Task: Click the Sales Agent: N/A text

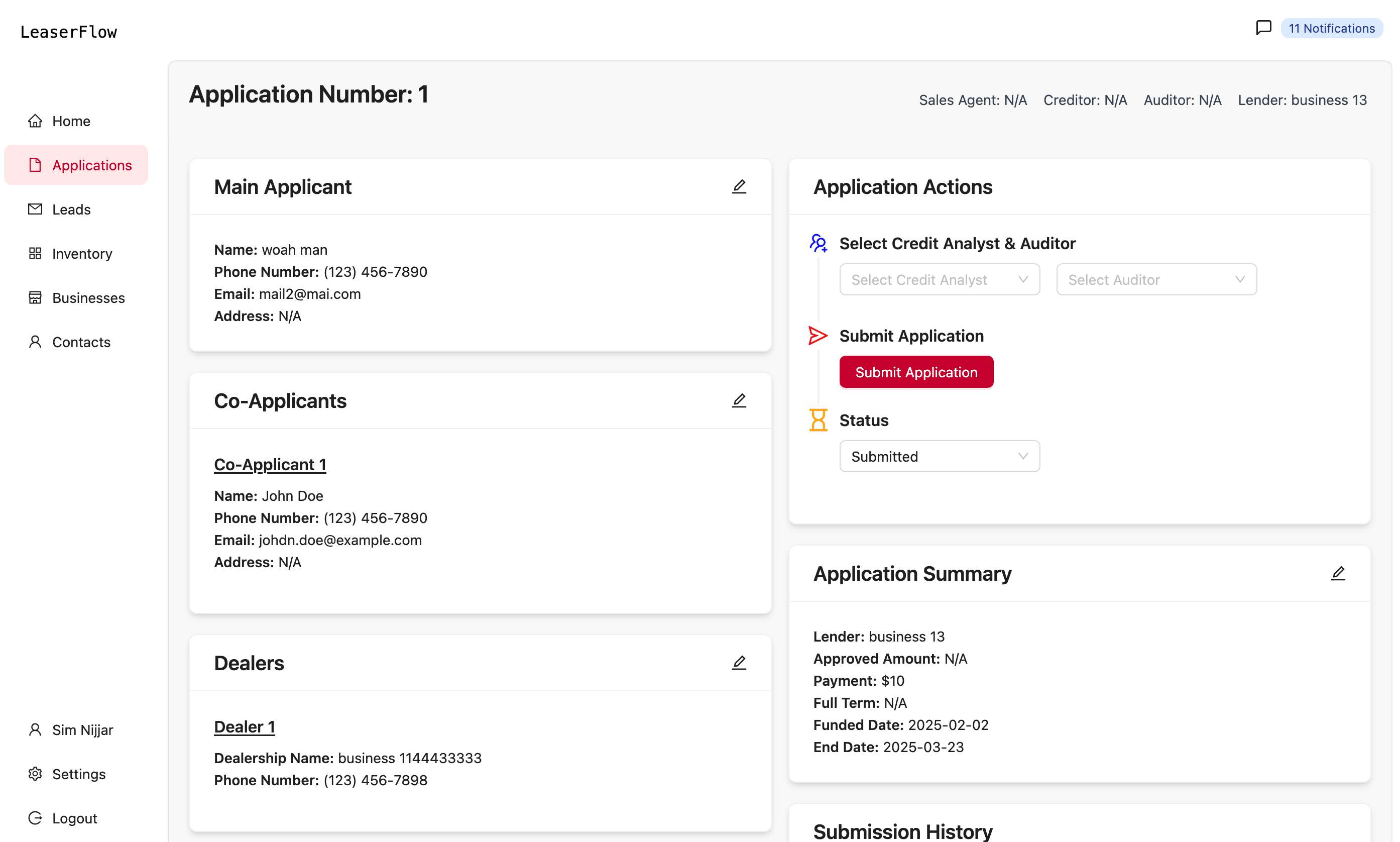Action: click(973, 100)
